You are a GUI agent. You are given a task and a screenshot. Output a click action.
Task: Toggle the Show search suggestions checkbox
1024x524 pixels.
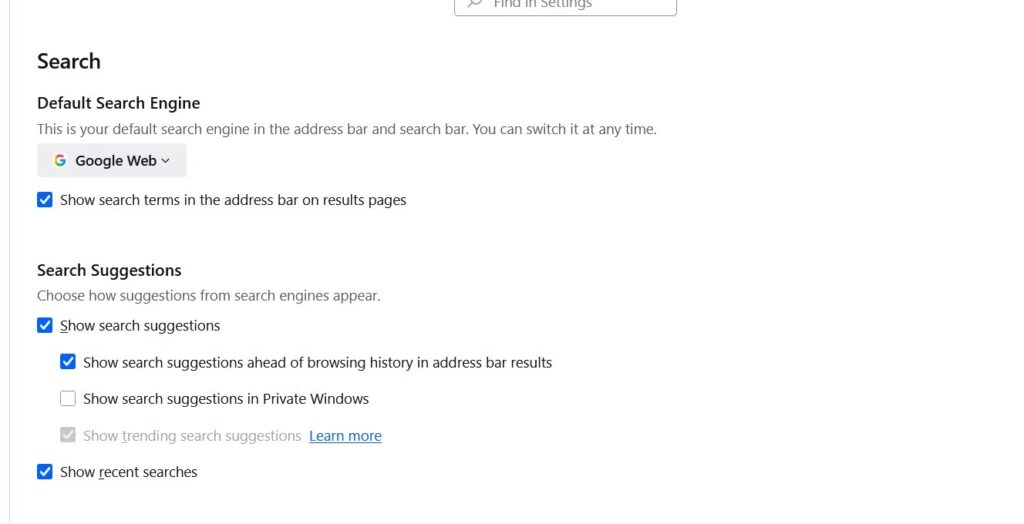45,325
